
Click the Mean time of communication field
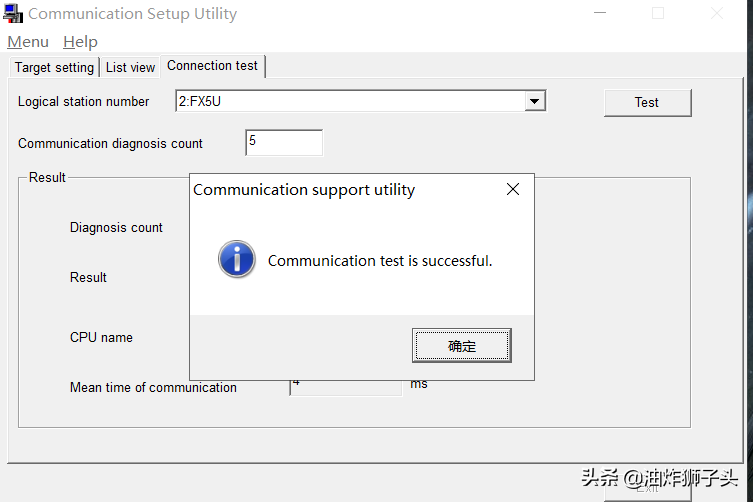pos(346,386)
